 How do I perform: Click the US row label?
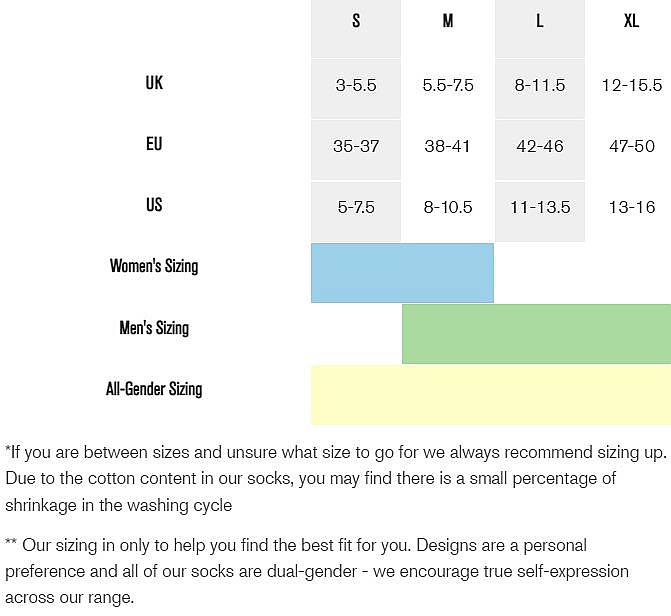(154, 205)
